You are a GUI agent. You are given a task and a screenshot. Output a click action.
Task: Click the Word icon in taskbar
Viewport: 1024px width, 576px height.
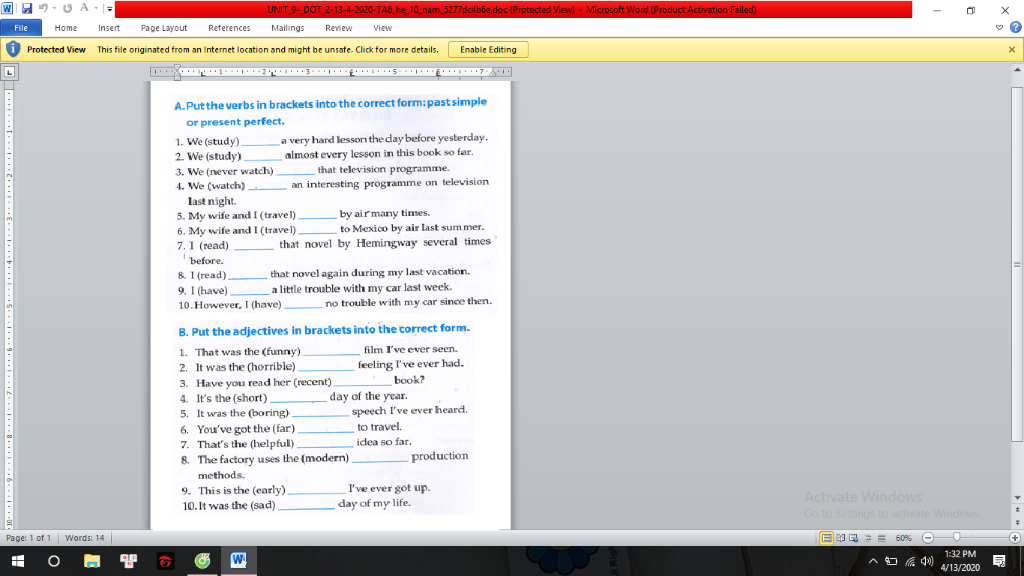[238, 561]
